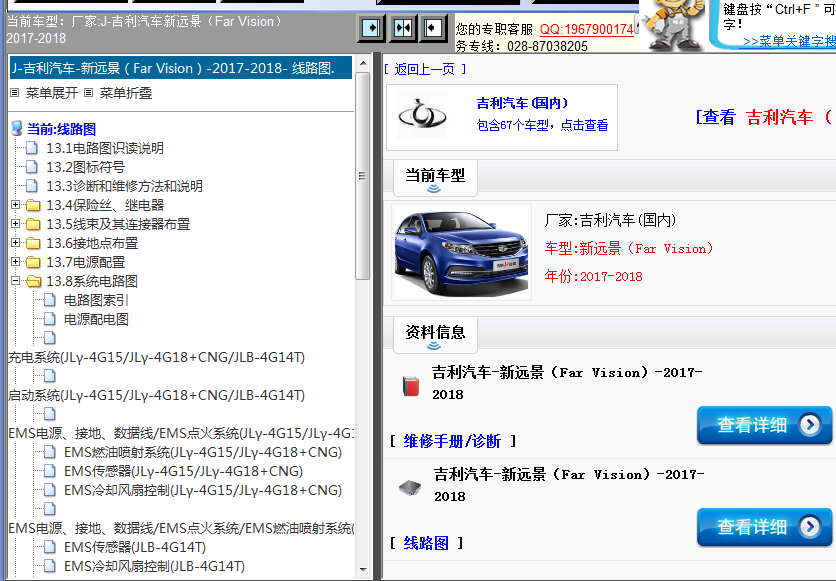The image size is (836, 581).
Task: Open the 线路图 link in 资料信息
Action: point(426,543)
